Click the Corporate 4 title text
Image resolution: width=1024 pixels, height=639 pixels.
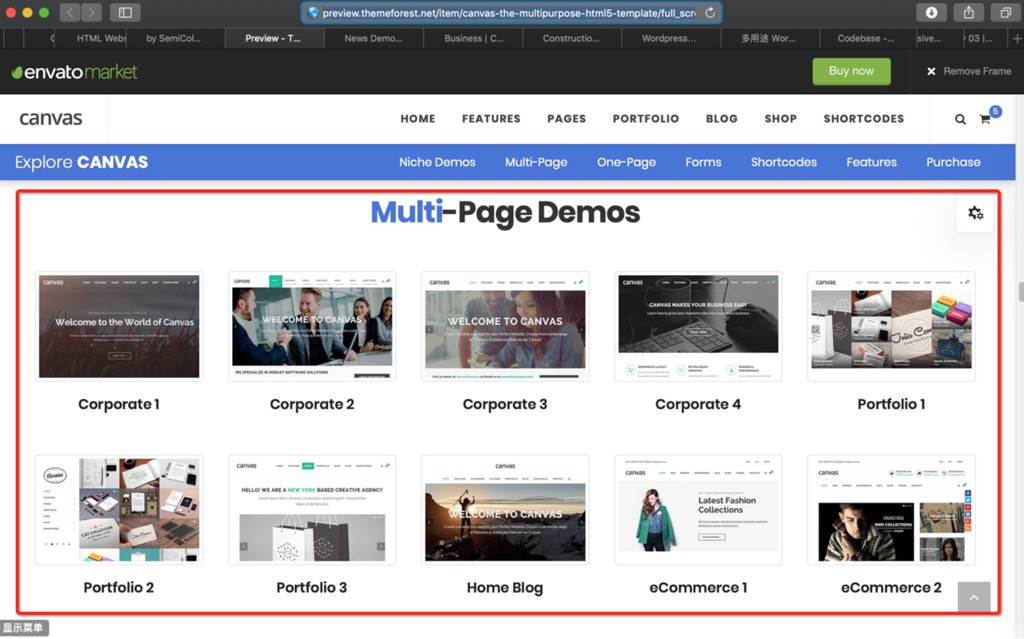(698, 404)
